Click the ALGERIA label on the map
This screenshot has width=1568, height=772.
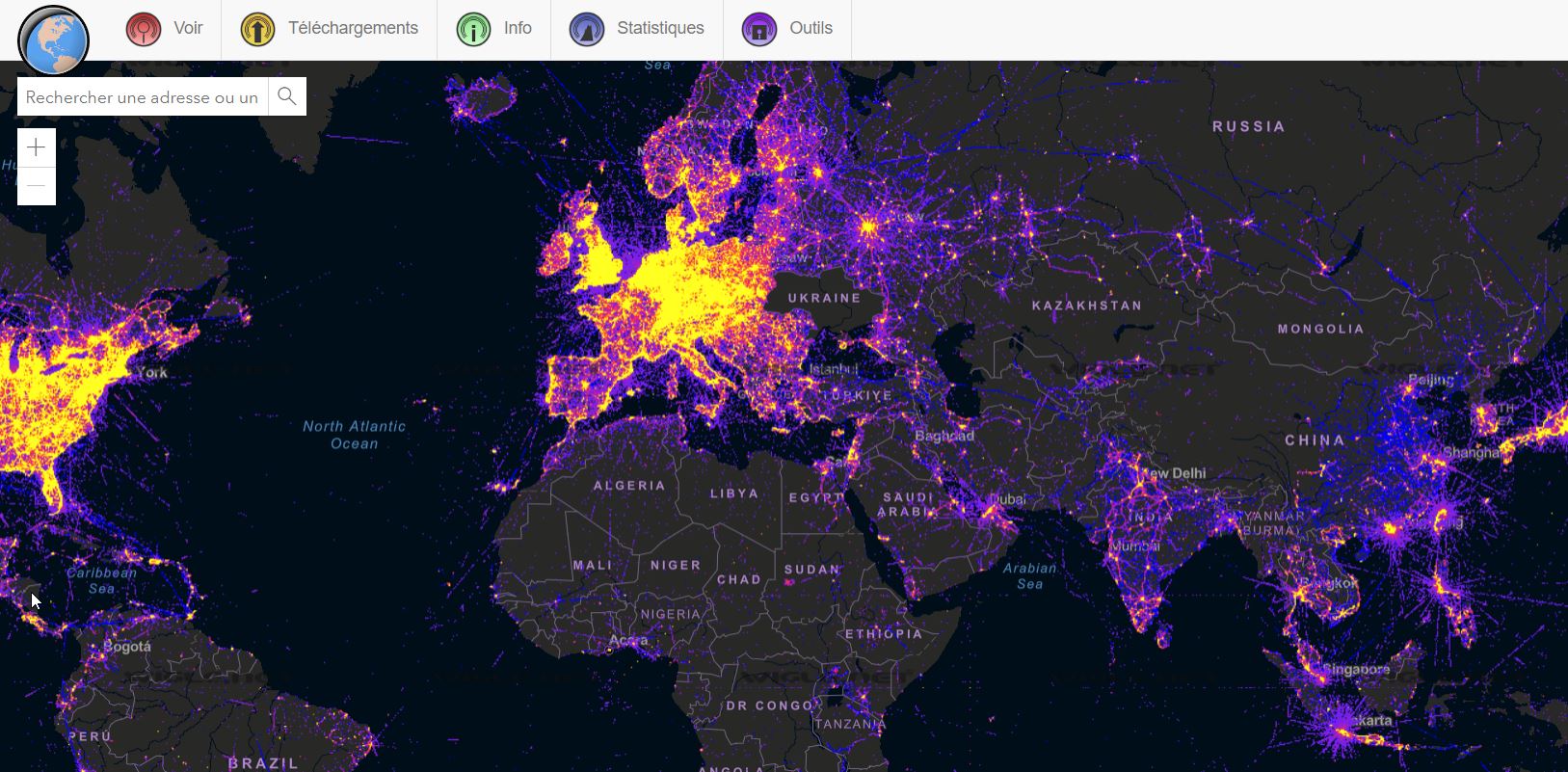(628, 486)
